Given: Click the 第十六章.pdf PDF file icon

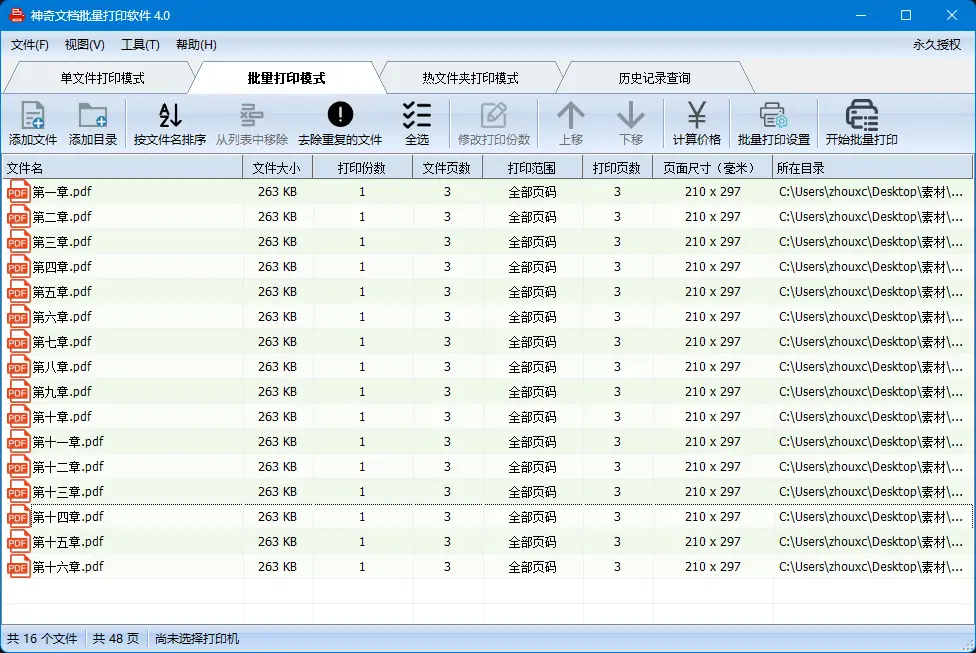Looking at the screenshot, I should tap(19, 567).
